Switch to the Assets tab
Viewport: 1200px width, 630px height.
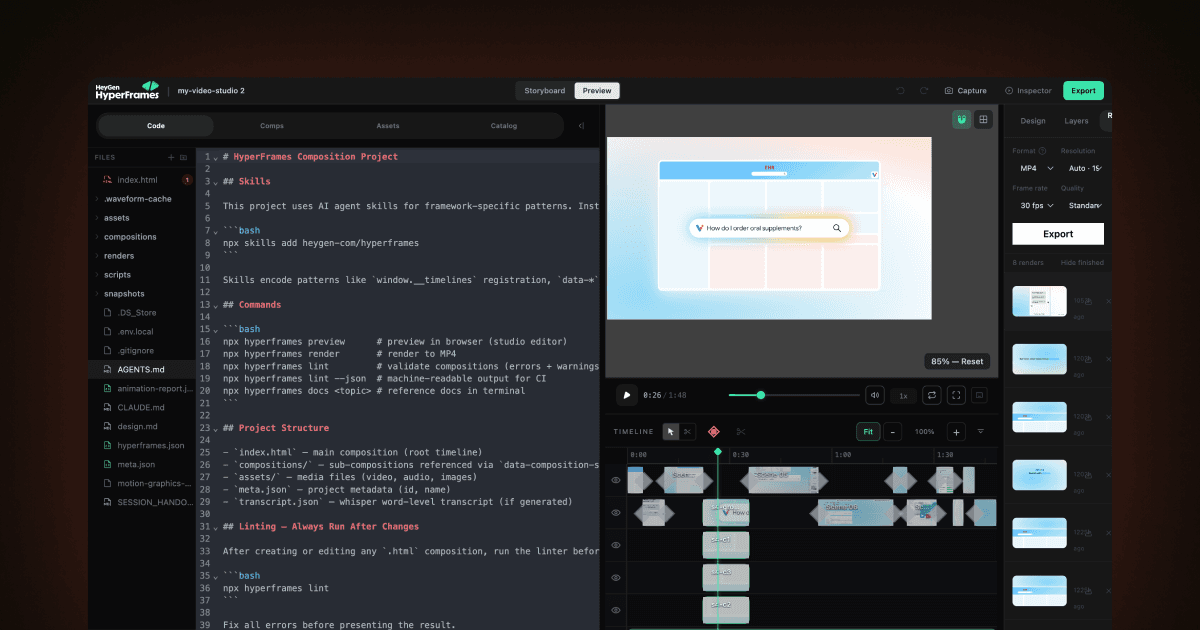(388, 126)
